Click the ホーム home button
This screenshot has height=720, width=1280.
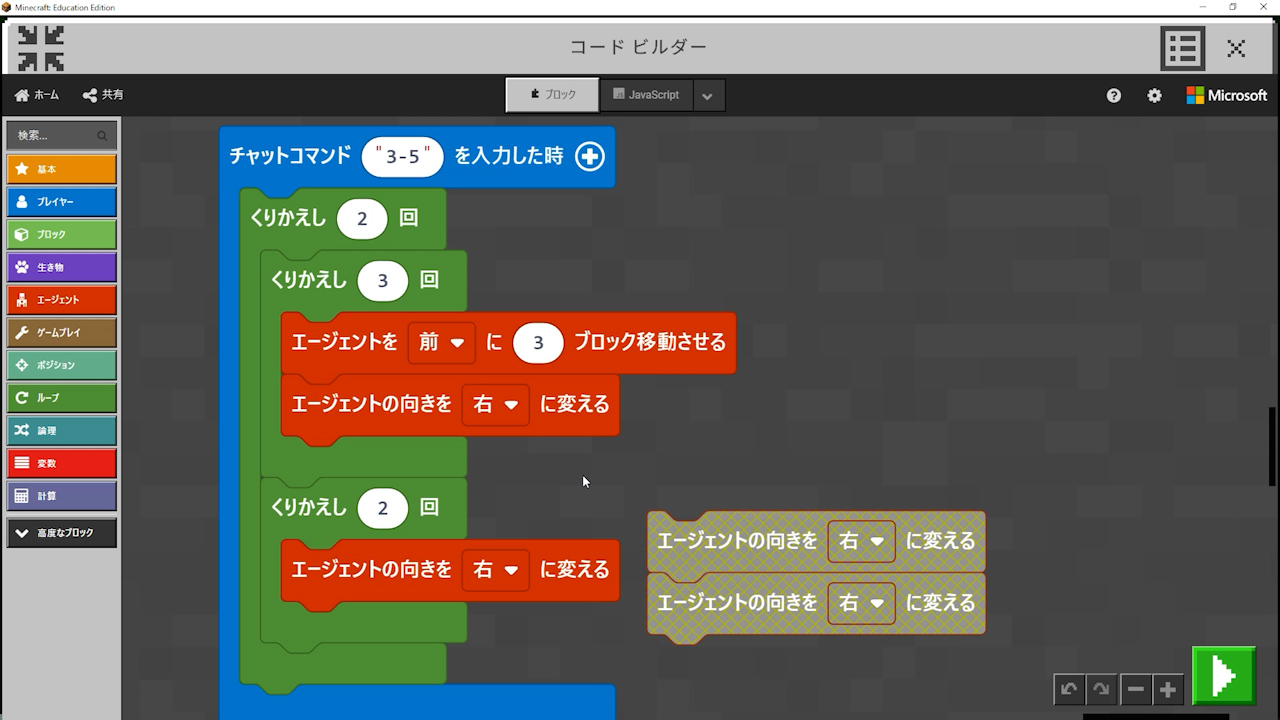(x=37, y=95)
